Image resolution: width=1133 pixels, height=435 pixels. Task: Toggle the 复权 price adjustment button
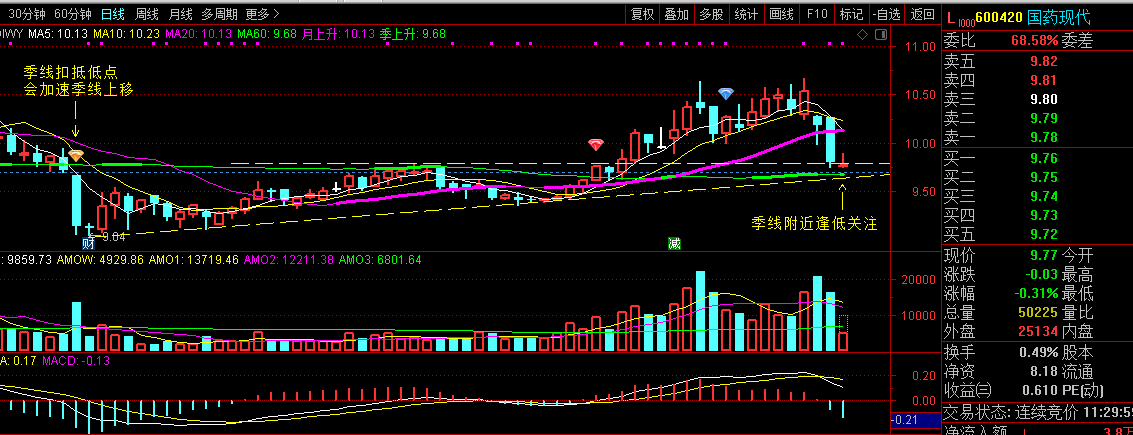pos(642,14)
